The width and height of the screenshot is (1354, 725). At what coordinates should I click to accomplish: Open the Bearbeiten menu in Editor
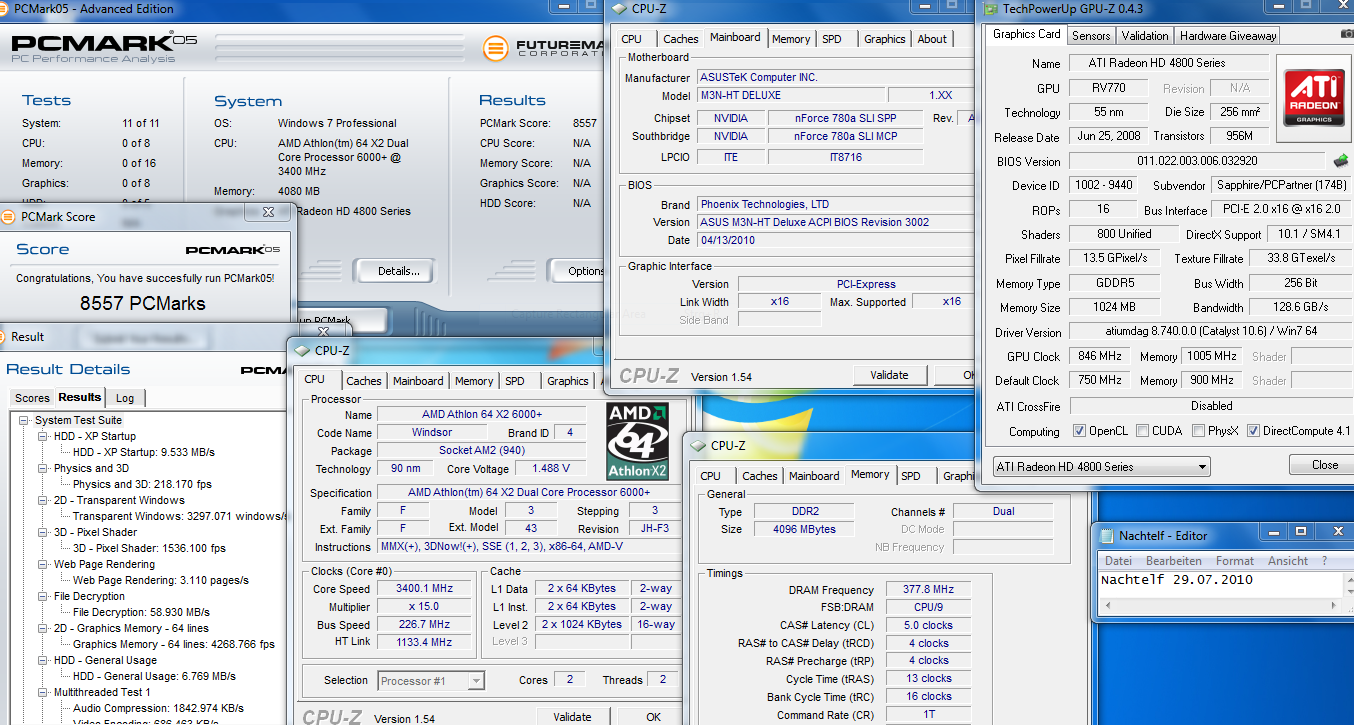[1174, 561]
